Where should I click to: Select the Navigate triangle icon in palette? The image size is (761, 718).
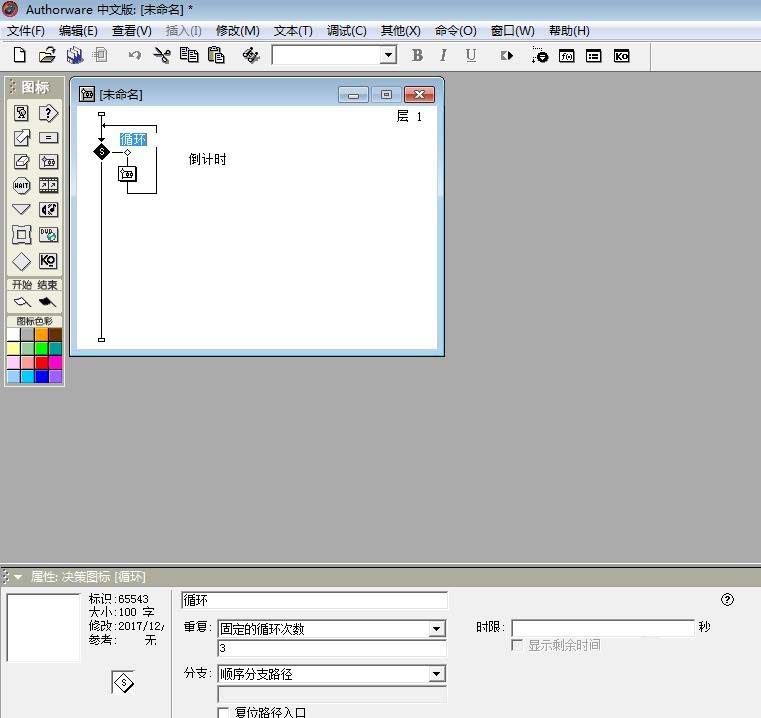(x=21, y=209)
